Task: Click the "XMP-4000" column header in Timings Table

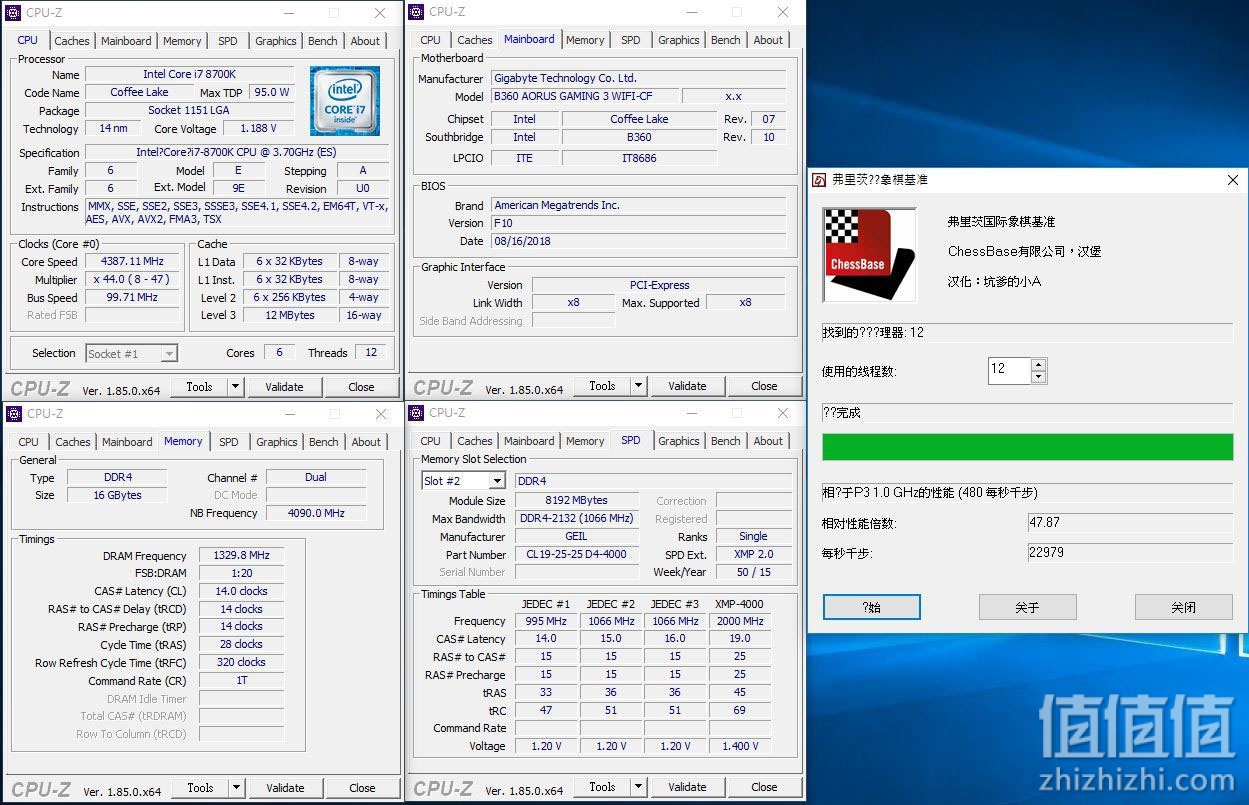Action: pyautogui.click(x=739, y=604)
